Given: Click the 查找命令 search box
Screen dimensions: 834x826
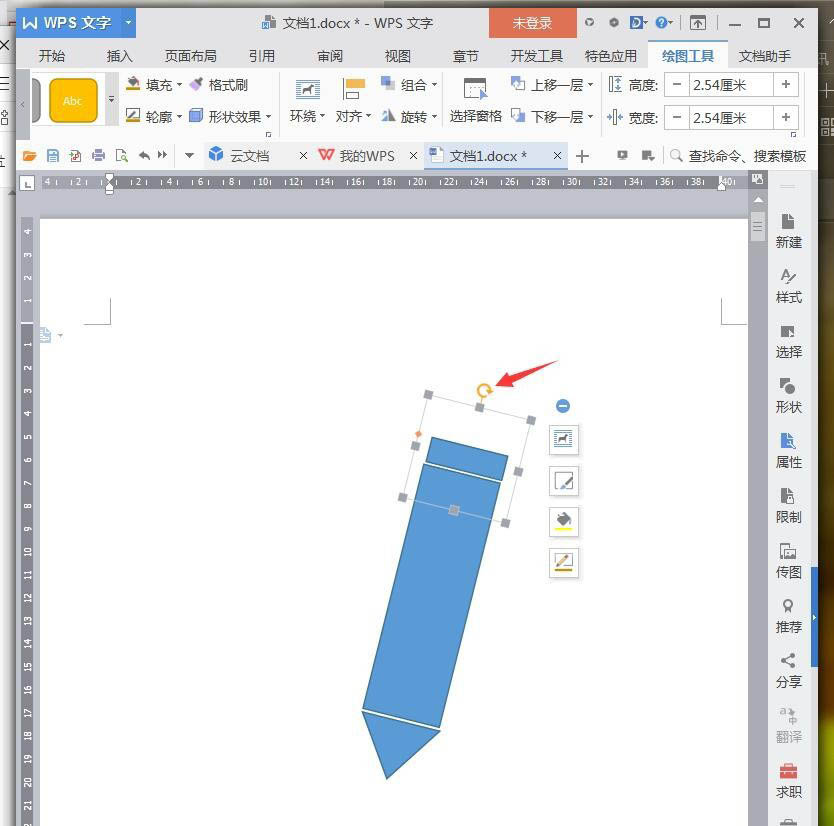Looking at the screenshot, I should pyautogui.click(x=738, y=156).
